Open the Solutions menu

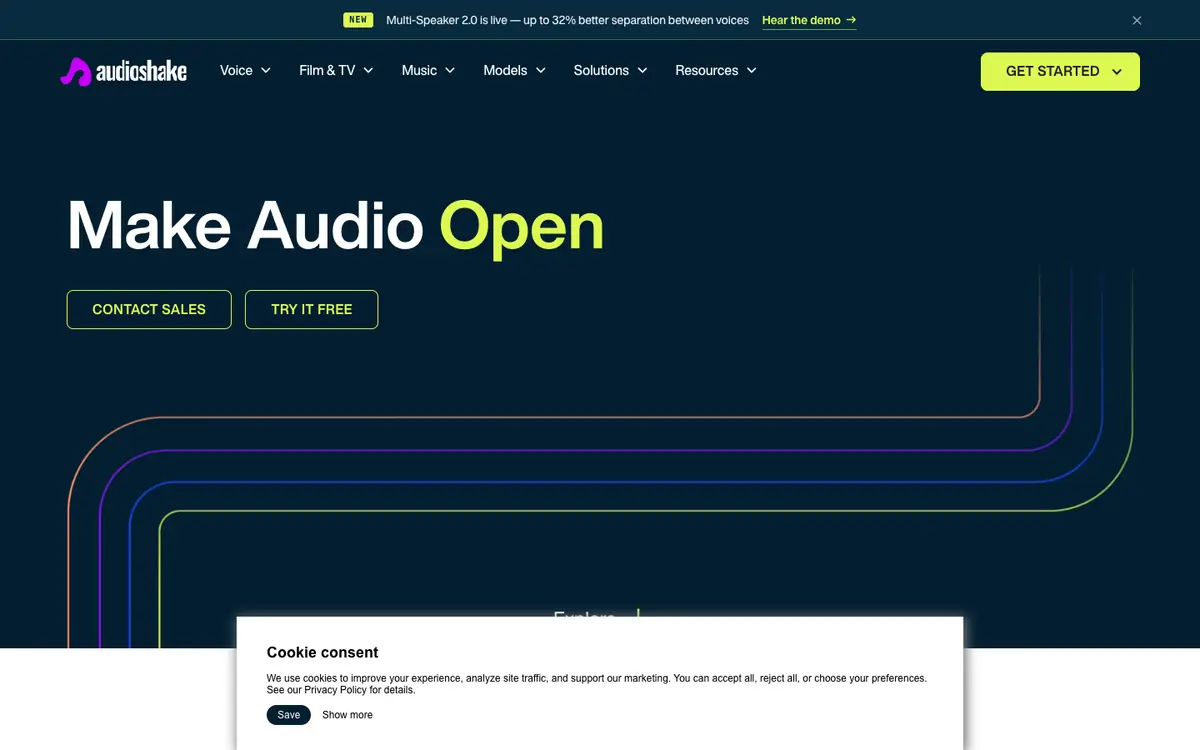point(611,71)
